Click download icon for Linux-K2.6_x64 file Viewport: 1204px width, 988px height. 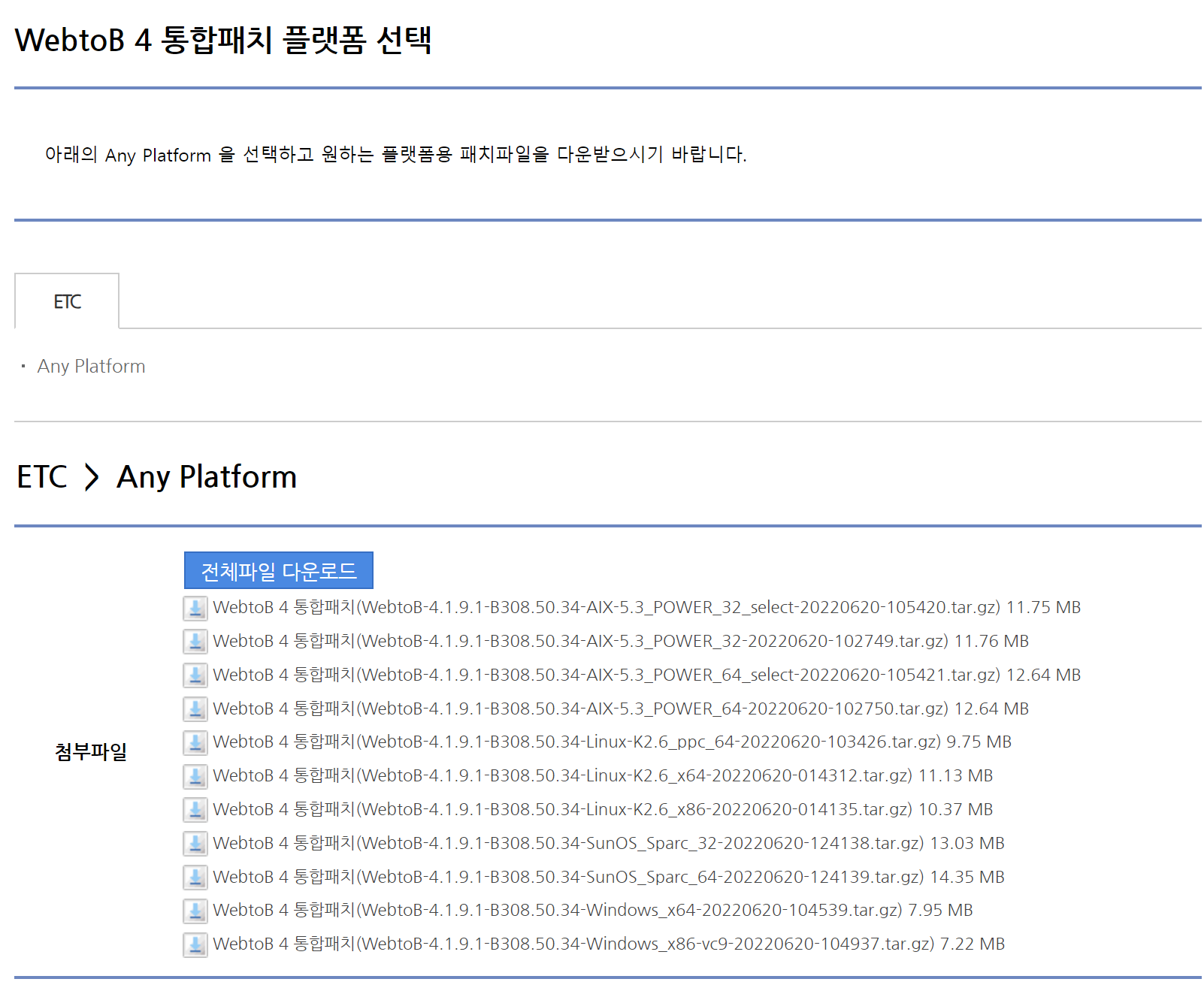[195, 776]
